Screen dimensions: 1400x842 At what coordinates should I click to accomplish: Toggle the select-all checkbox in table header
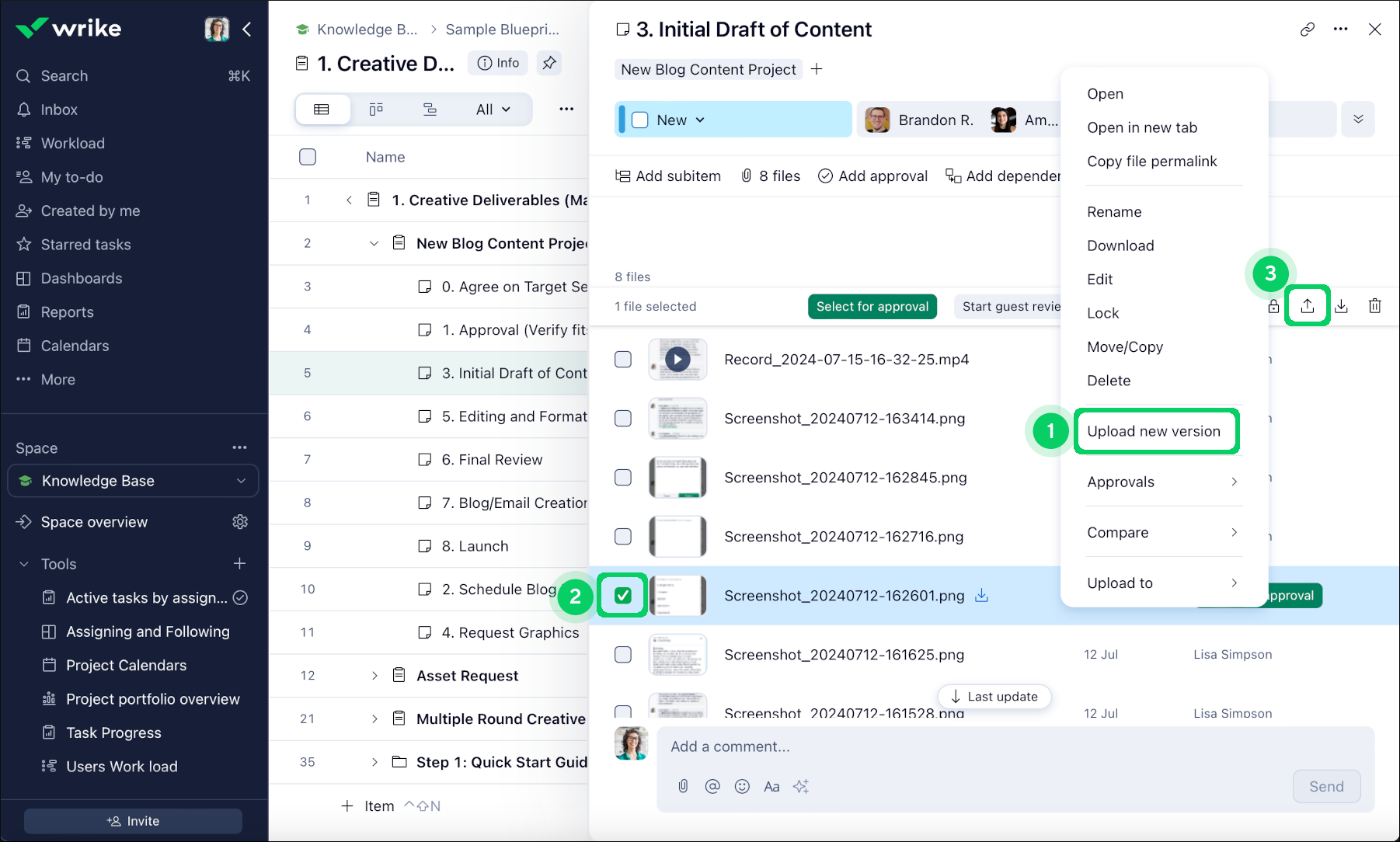[x=308, y=157]
